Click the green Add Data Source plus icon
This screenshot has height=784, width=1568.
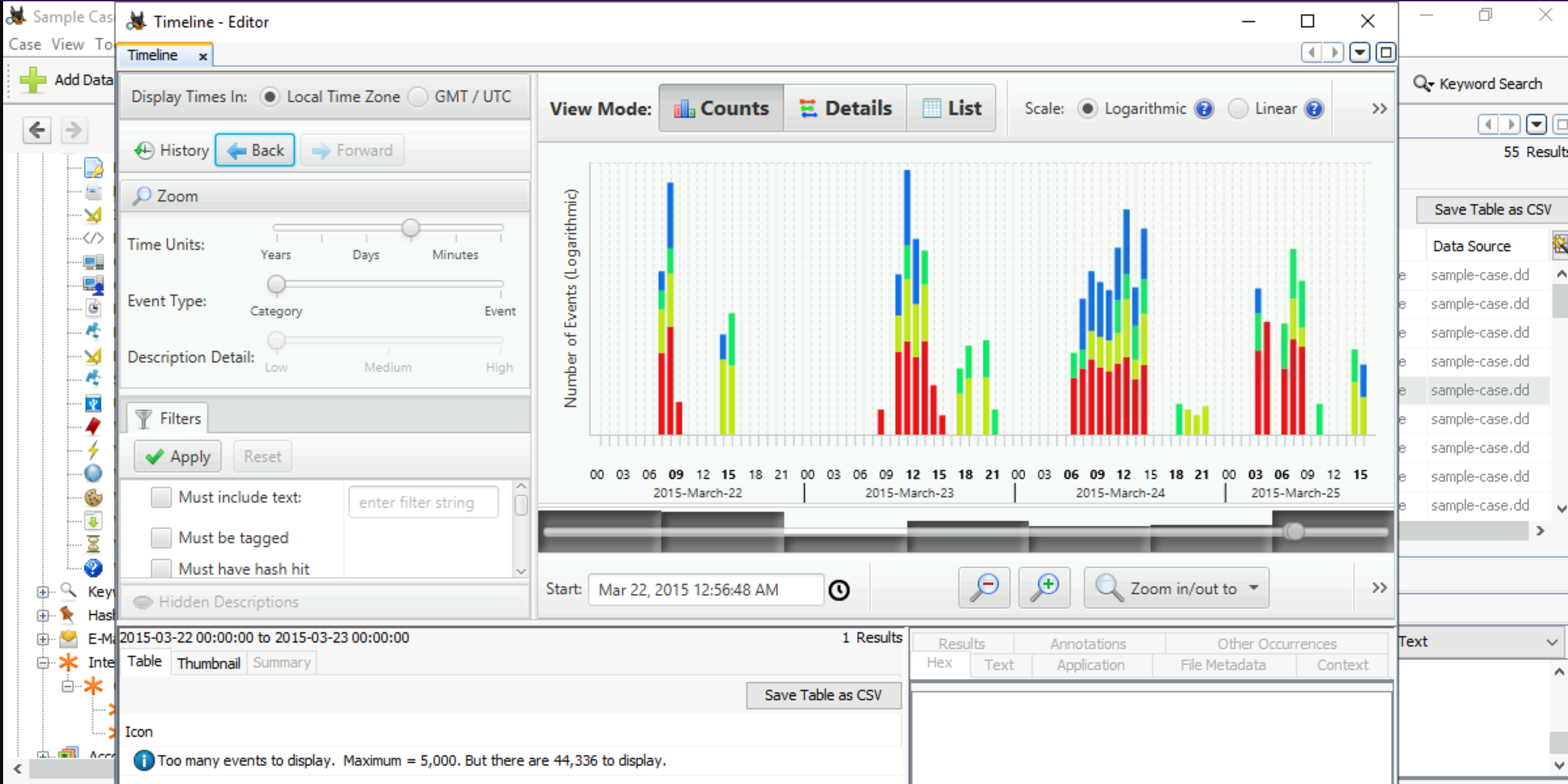click(33, 80)
